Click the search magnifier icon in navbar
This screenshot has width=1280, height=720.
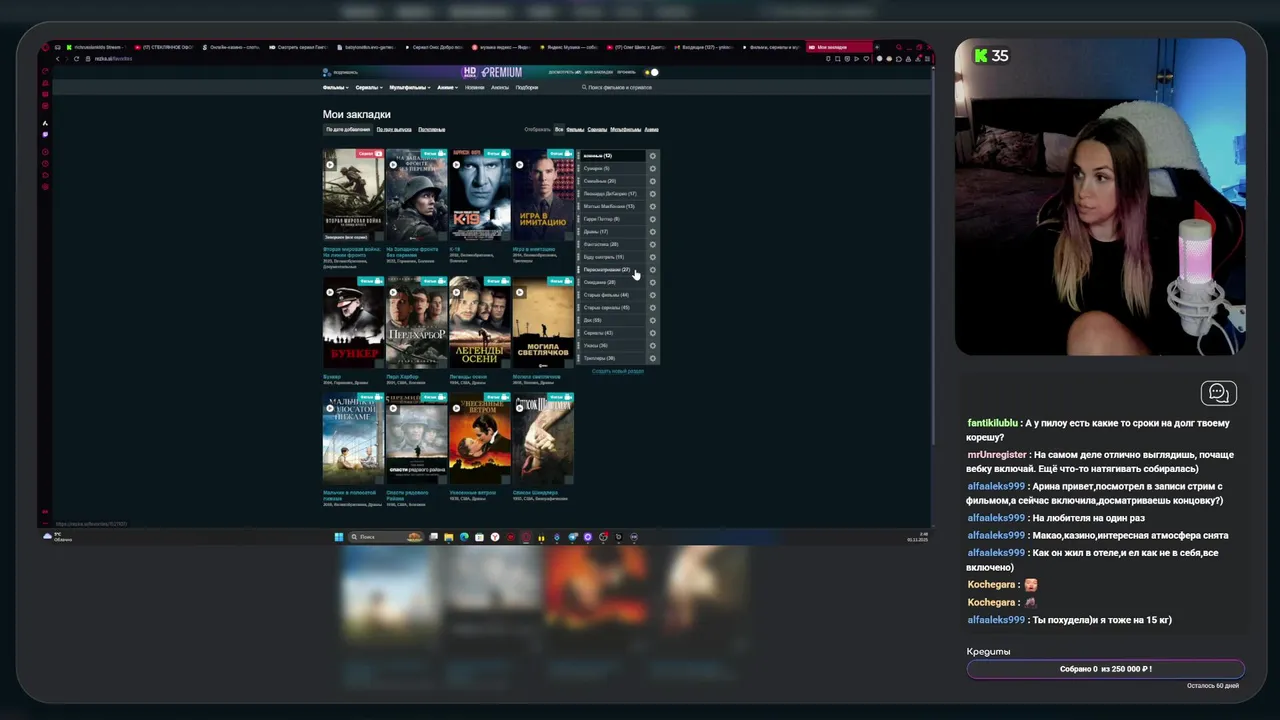point(584,87)
